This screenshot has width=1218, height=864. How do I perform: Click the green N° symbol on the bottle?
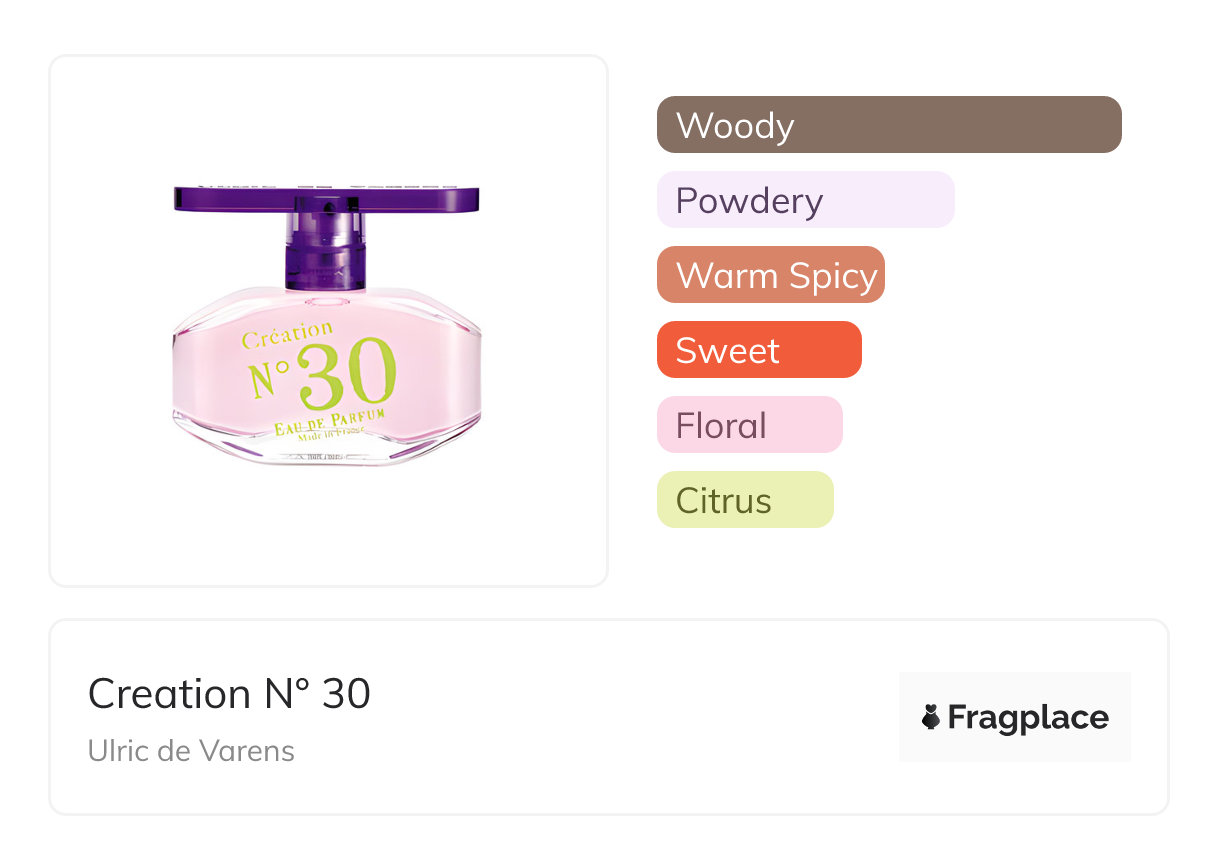click(268, 377)
